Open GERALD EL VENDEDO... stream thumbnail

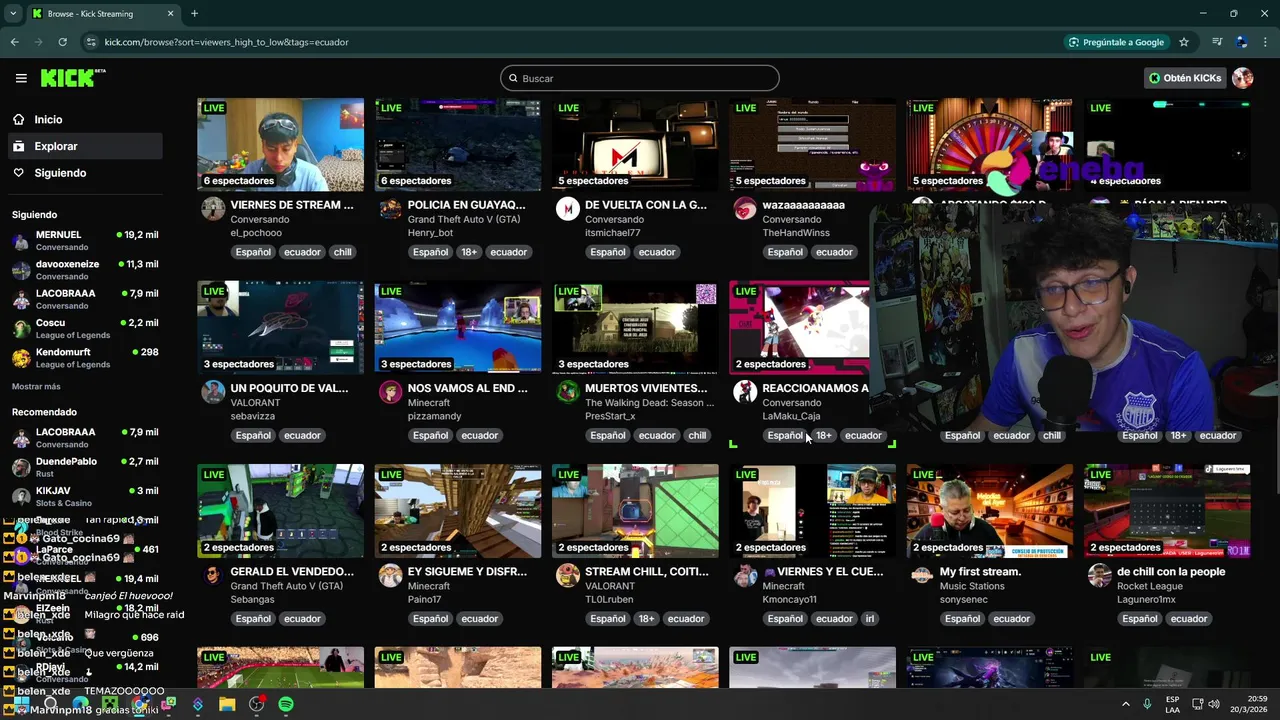(280, 511)
